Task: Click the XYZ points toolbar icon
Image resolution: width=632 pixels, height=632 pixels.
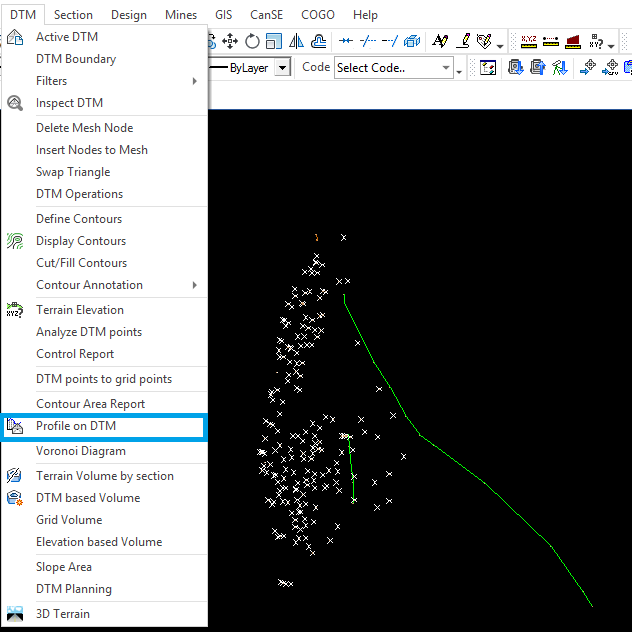Action: 527,41
